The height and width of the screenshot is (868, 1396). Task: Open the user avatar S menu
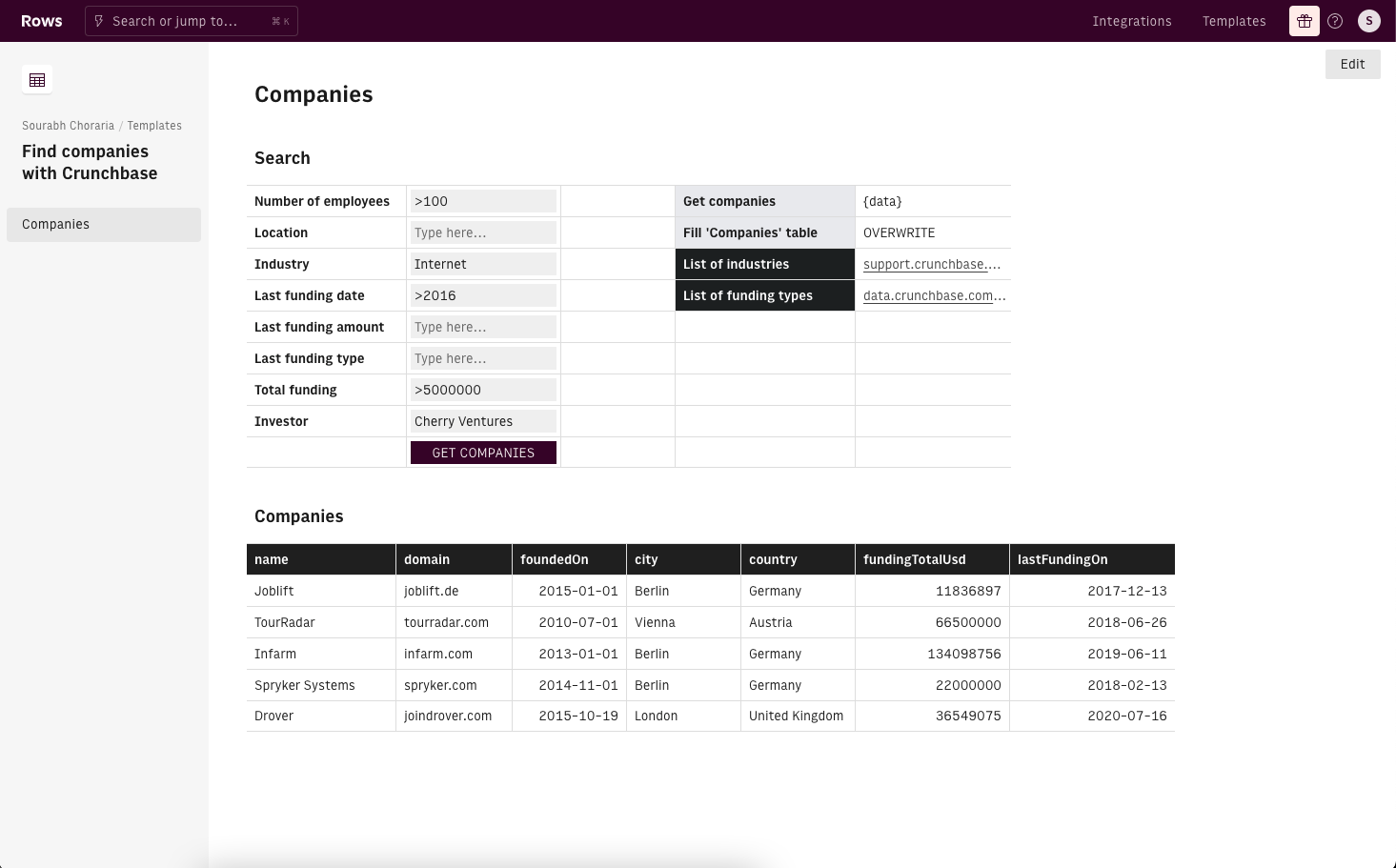tap(1369, 21)
